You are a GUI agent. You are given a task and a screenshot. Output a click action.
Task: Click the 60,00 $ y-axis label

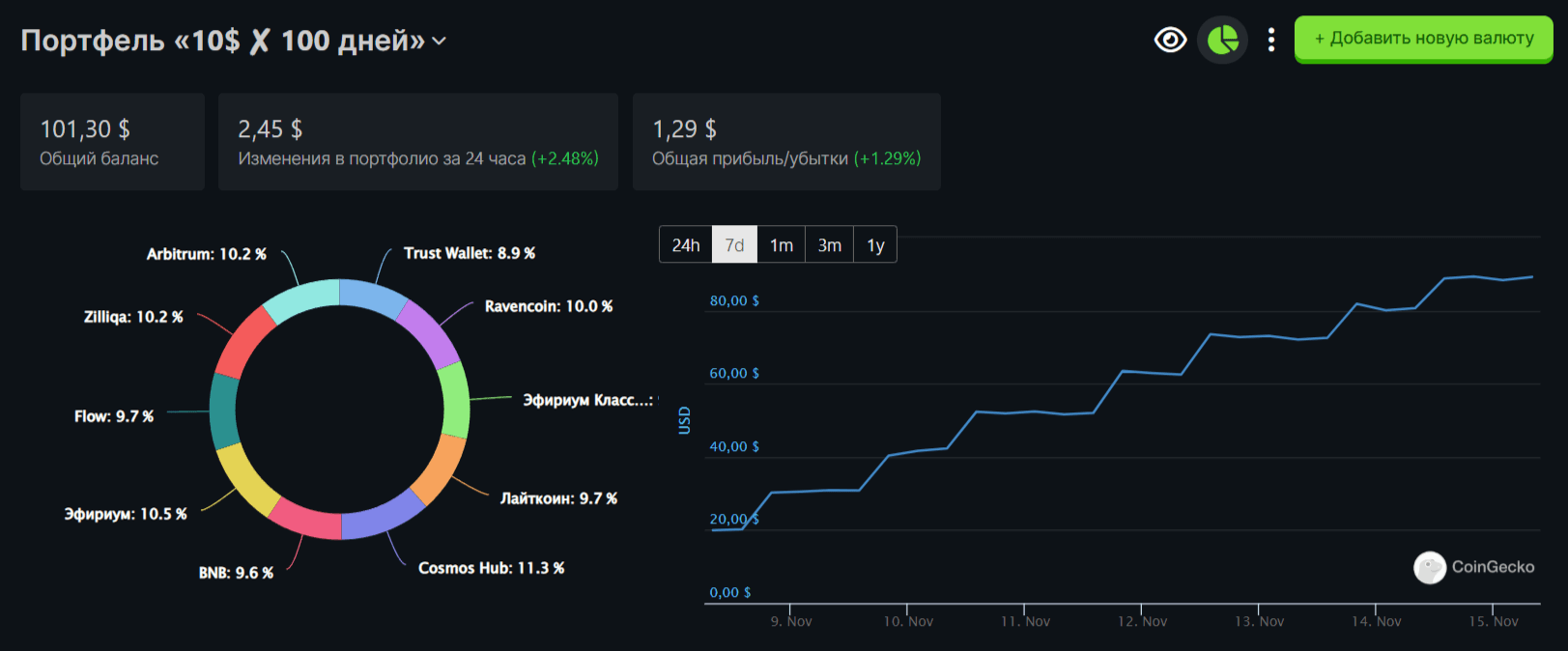[734, 373]
